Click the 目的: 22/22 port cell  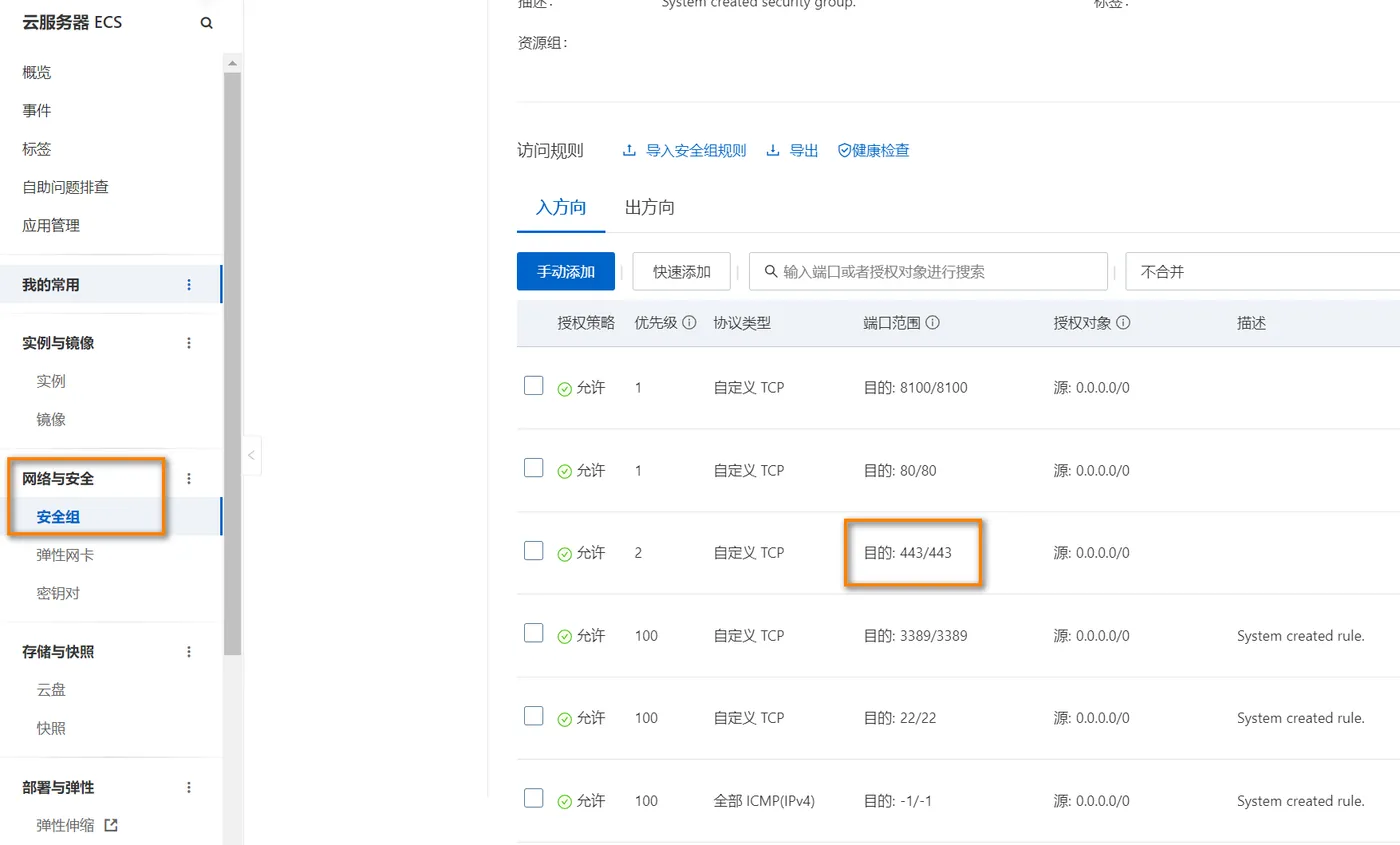click(900, 718)
